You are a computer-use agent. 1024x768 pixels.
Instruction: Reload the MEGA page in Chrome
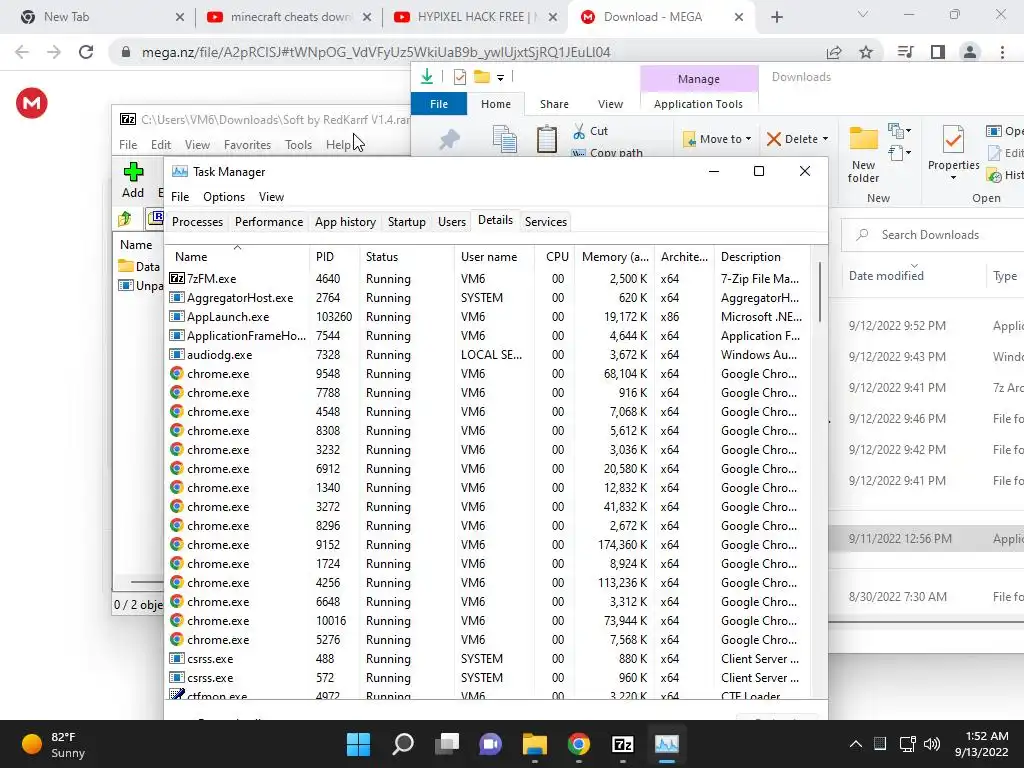coord(86,52)
